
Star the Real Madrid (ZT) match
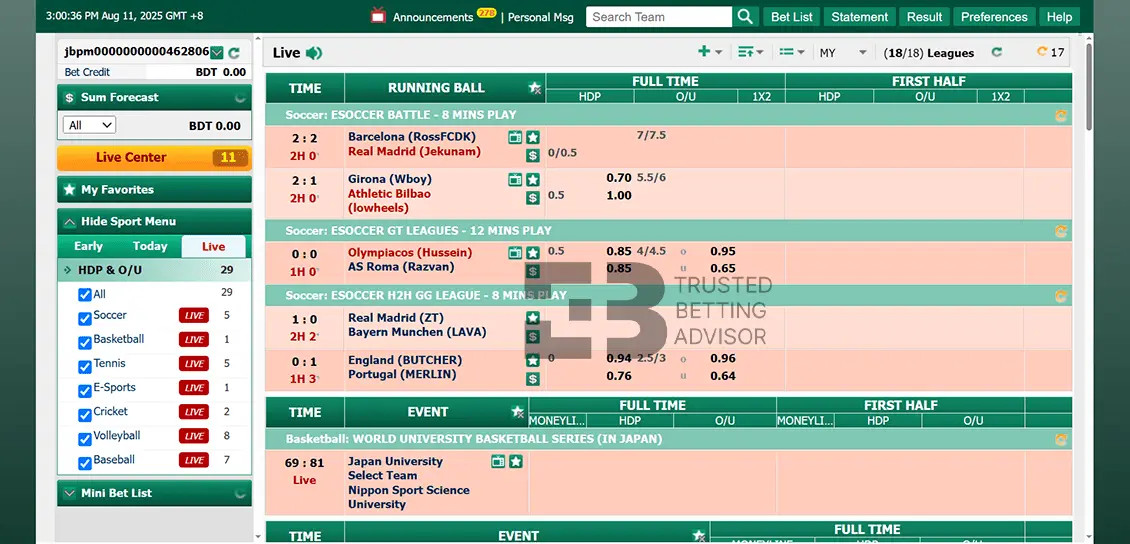(x=533, y=318)
